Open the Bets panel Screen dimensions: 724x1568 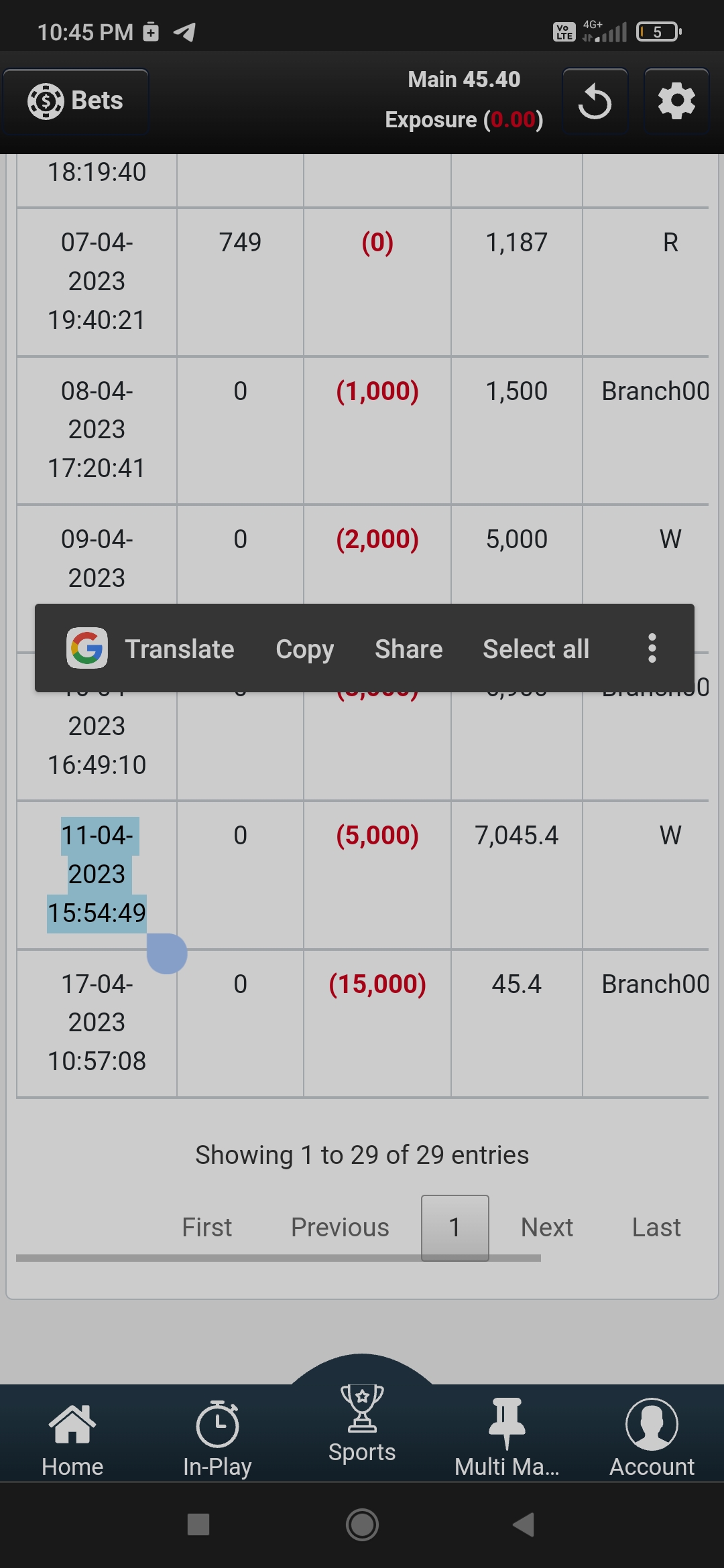76,101
